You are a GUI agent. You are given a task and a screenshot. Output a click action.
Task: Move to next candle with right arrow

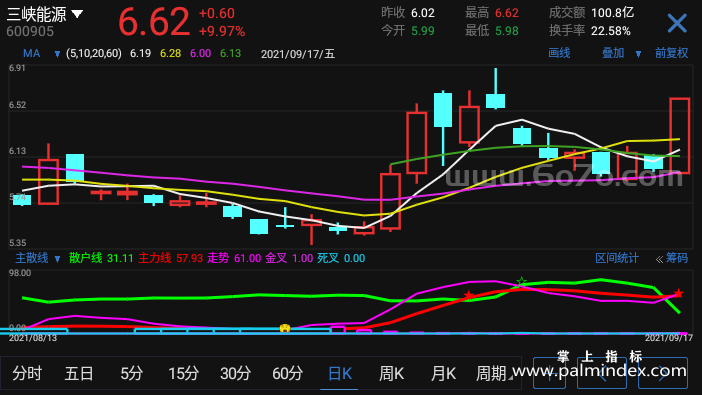pos(663,373)
